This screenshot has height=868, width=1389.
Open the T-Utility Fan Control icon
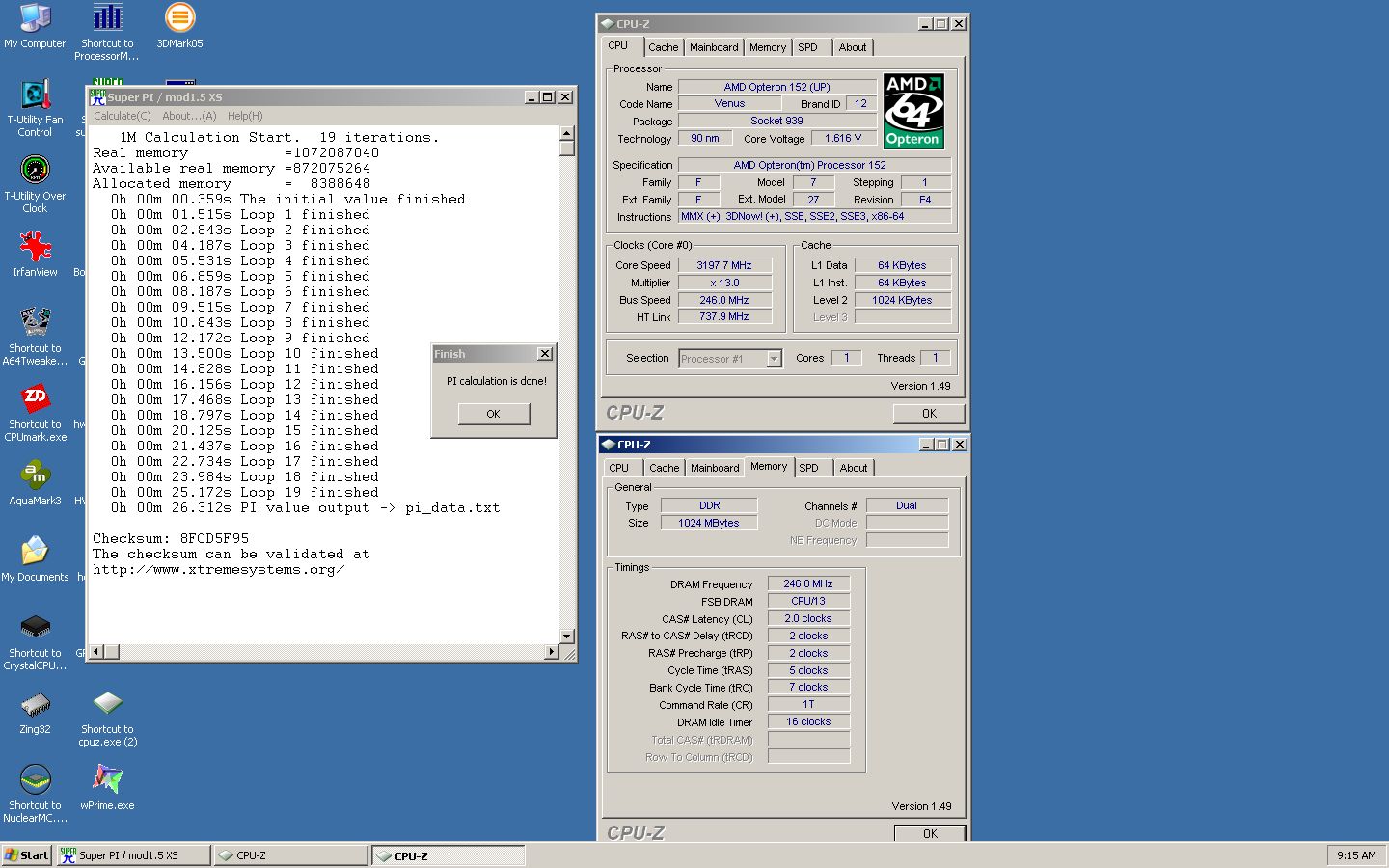pos(35,108)
